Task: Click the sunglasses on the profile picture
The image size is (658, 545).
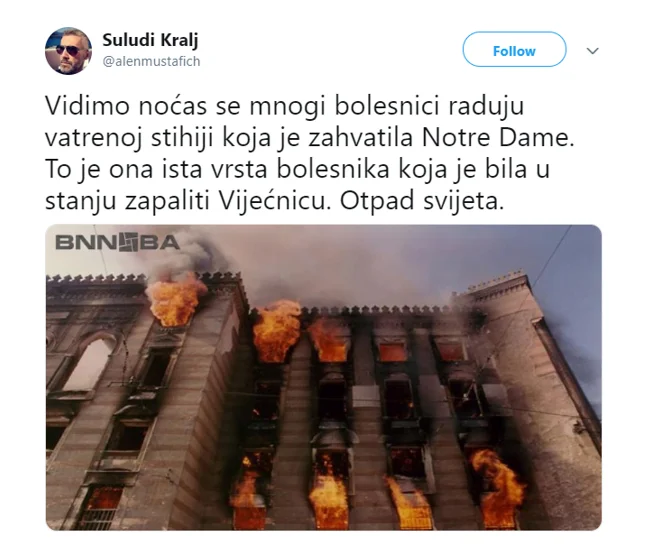Action: click(x=67, y=50)
